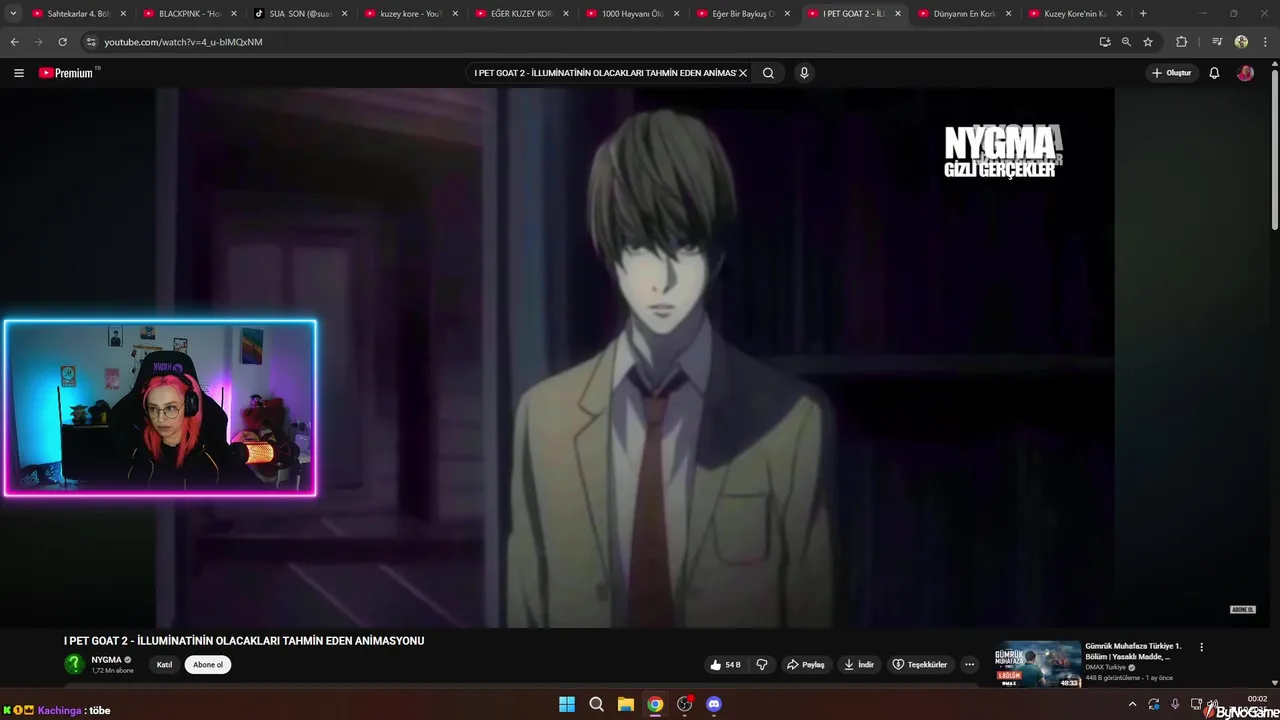Open Chrome from taskbar
The height and width of the screenshot is (720, 1280).
655,704
